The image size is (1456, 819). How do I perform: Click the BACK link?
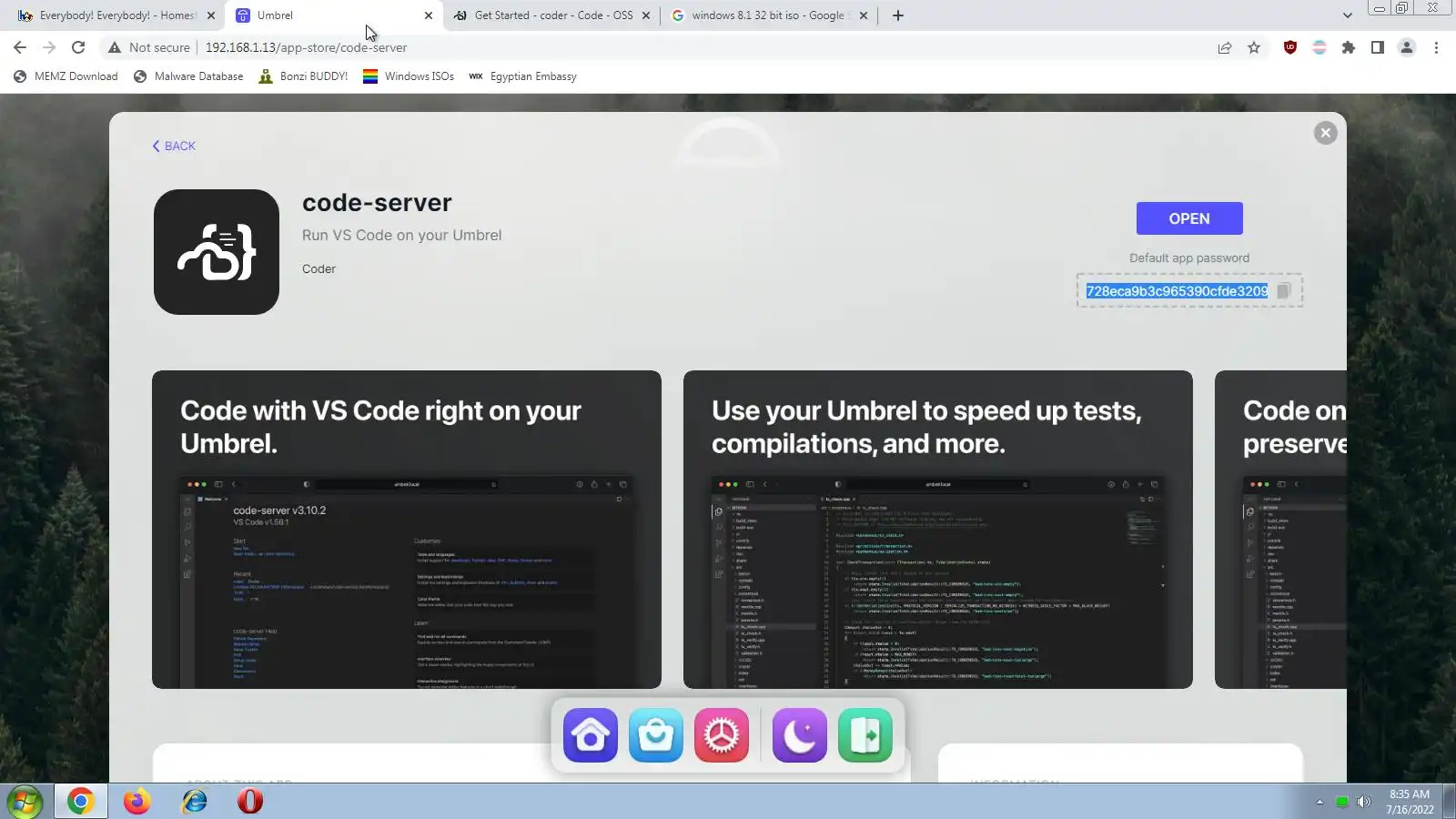point(174,146)
